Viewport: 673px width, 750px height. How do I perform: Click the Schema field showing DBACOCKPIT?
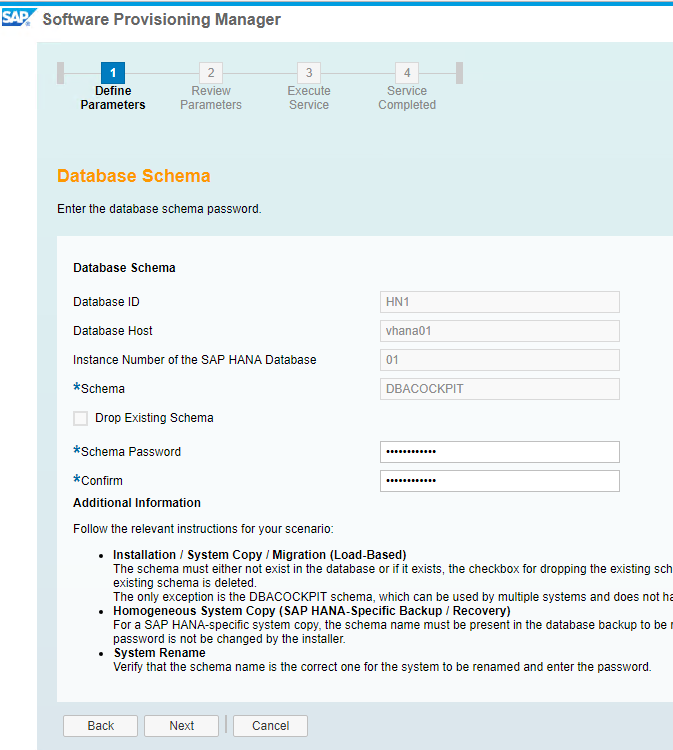[500, 389]
